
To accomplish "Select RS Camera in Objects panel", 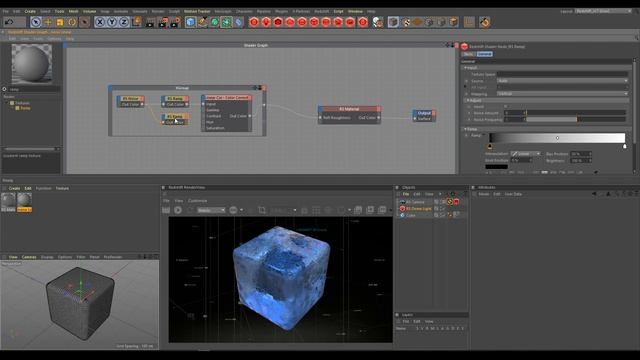I will click(x=415, y=202).
